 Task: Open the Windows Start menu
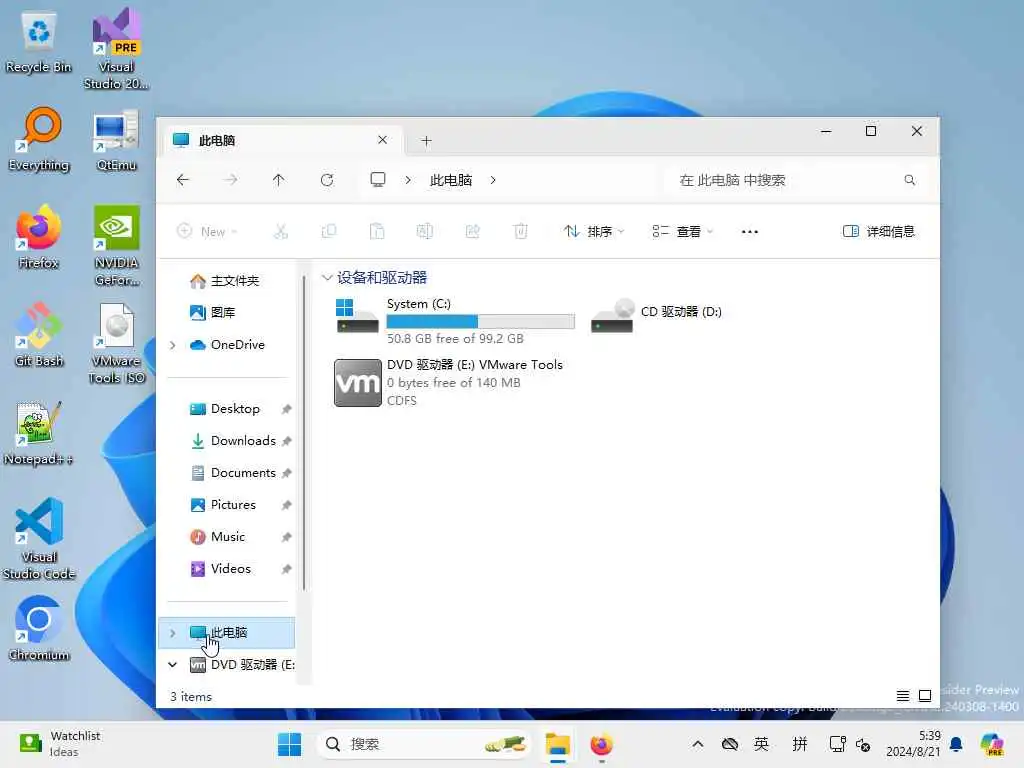pos(289,744)
